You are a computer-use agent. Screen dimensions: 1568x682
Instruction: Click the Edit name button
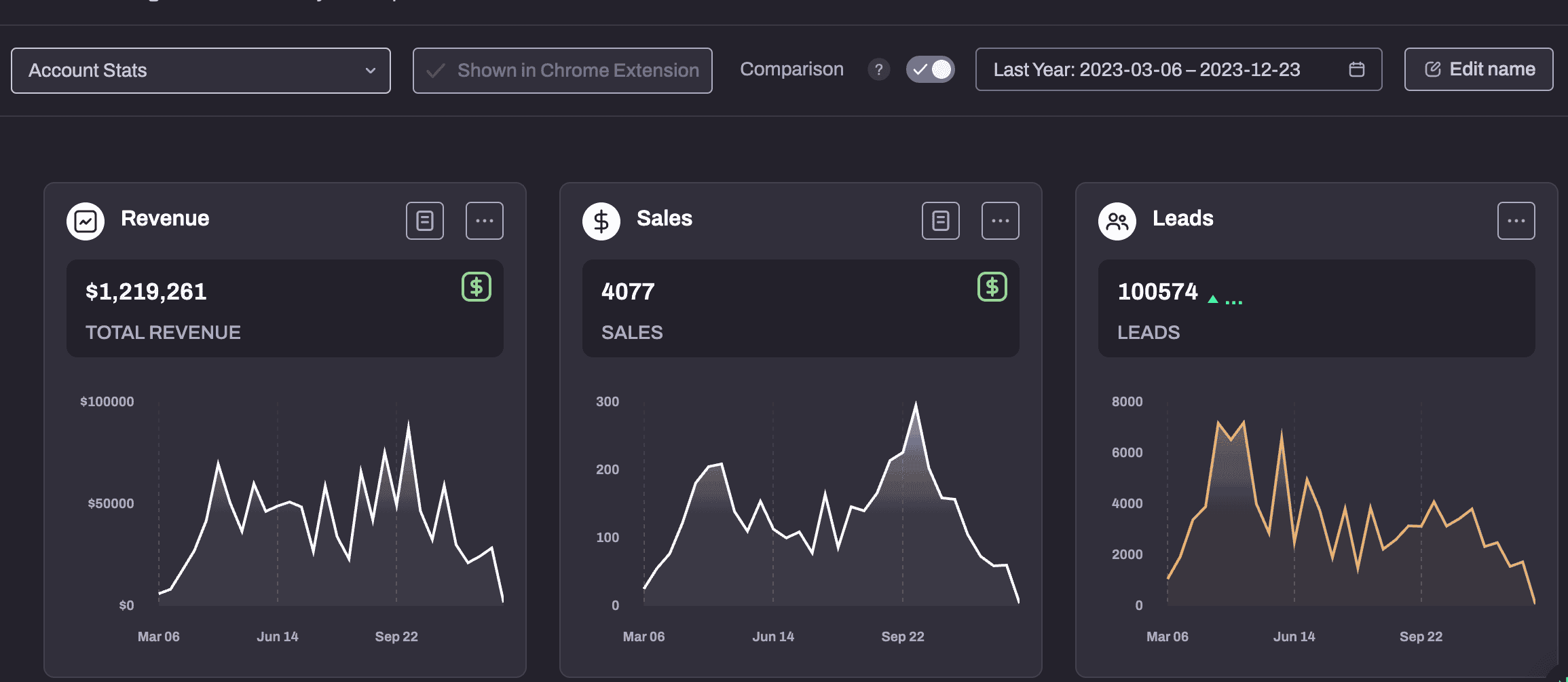(x=1479, y=69)
